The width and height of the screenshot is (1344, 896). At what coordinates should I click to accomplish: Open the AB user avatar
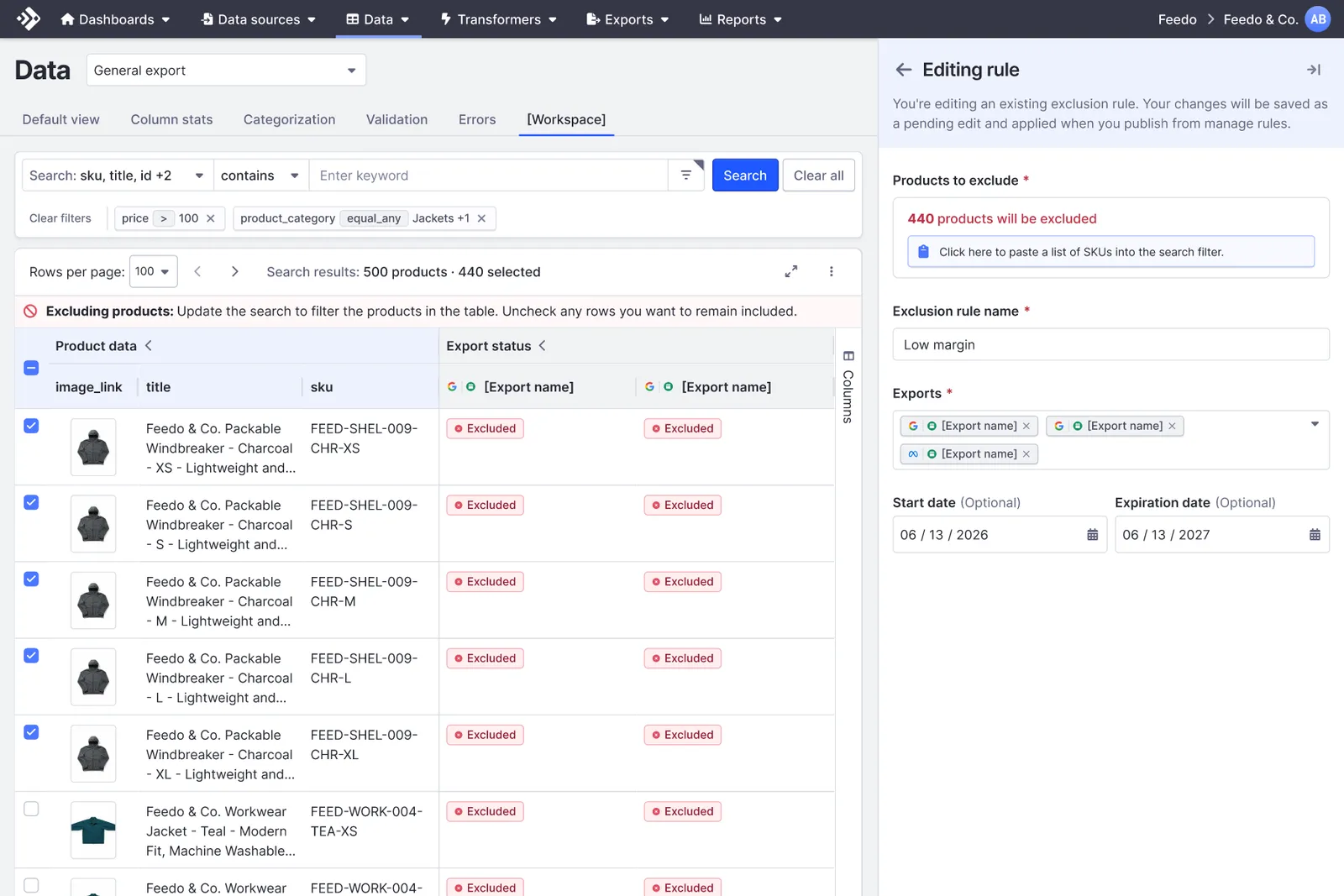[x=1318, y=18]
